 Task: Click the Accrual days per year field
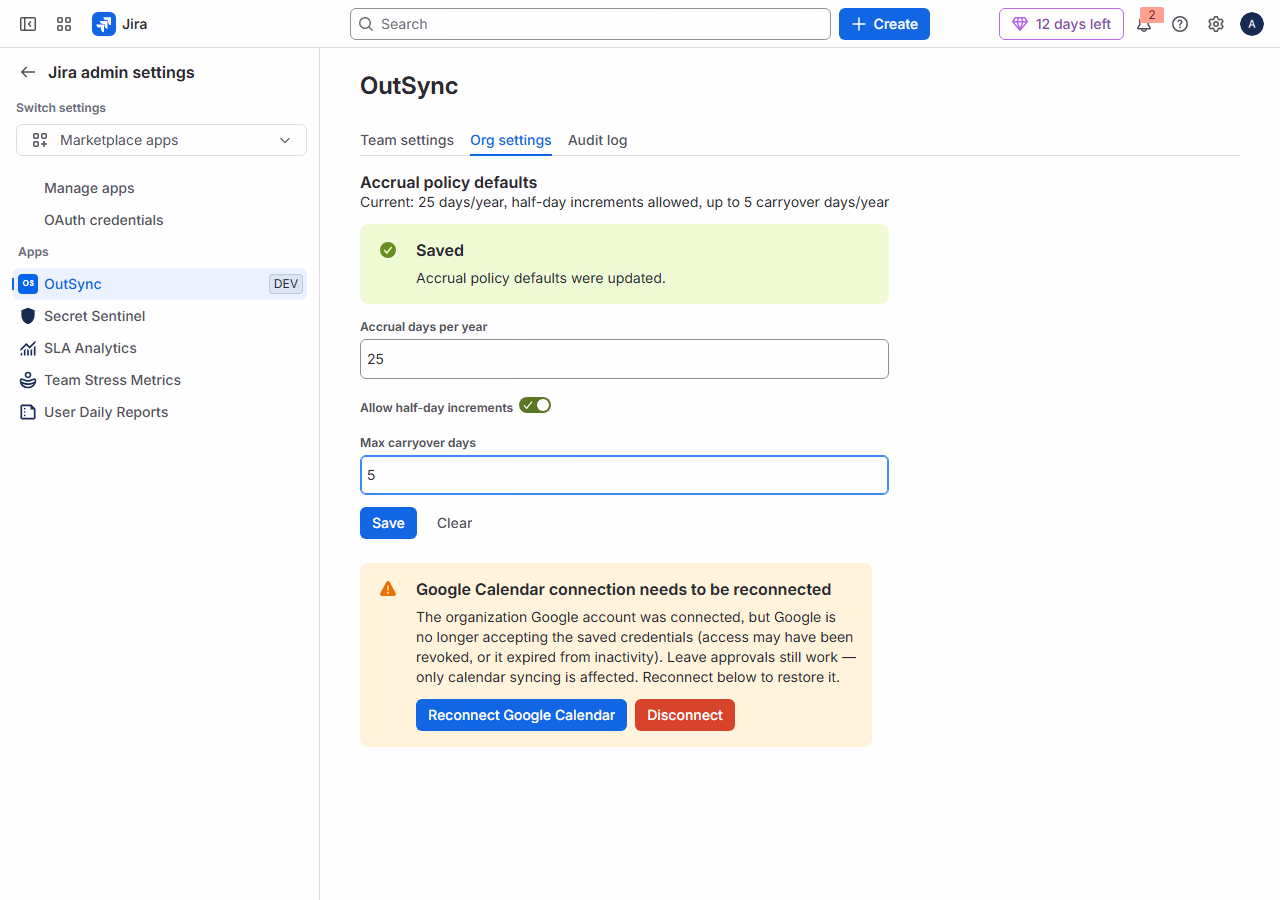[x=624, y=359]
